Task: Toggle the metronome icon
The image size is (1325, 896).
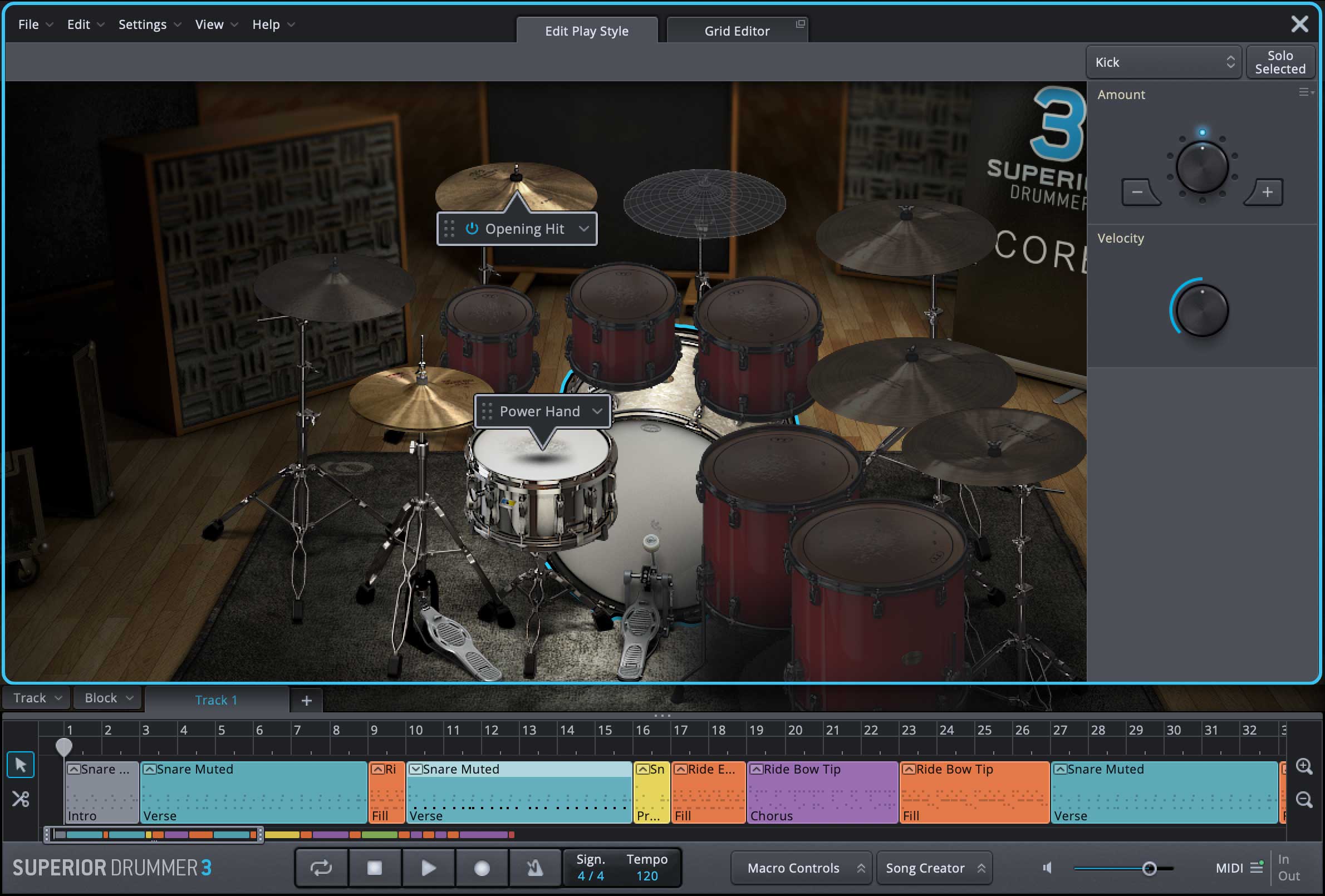Action: [x=535, y=868]
